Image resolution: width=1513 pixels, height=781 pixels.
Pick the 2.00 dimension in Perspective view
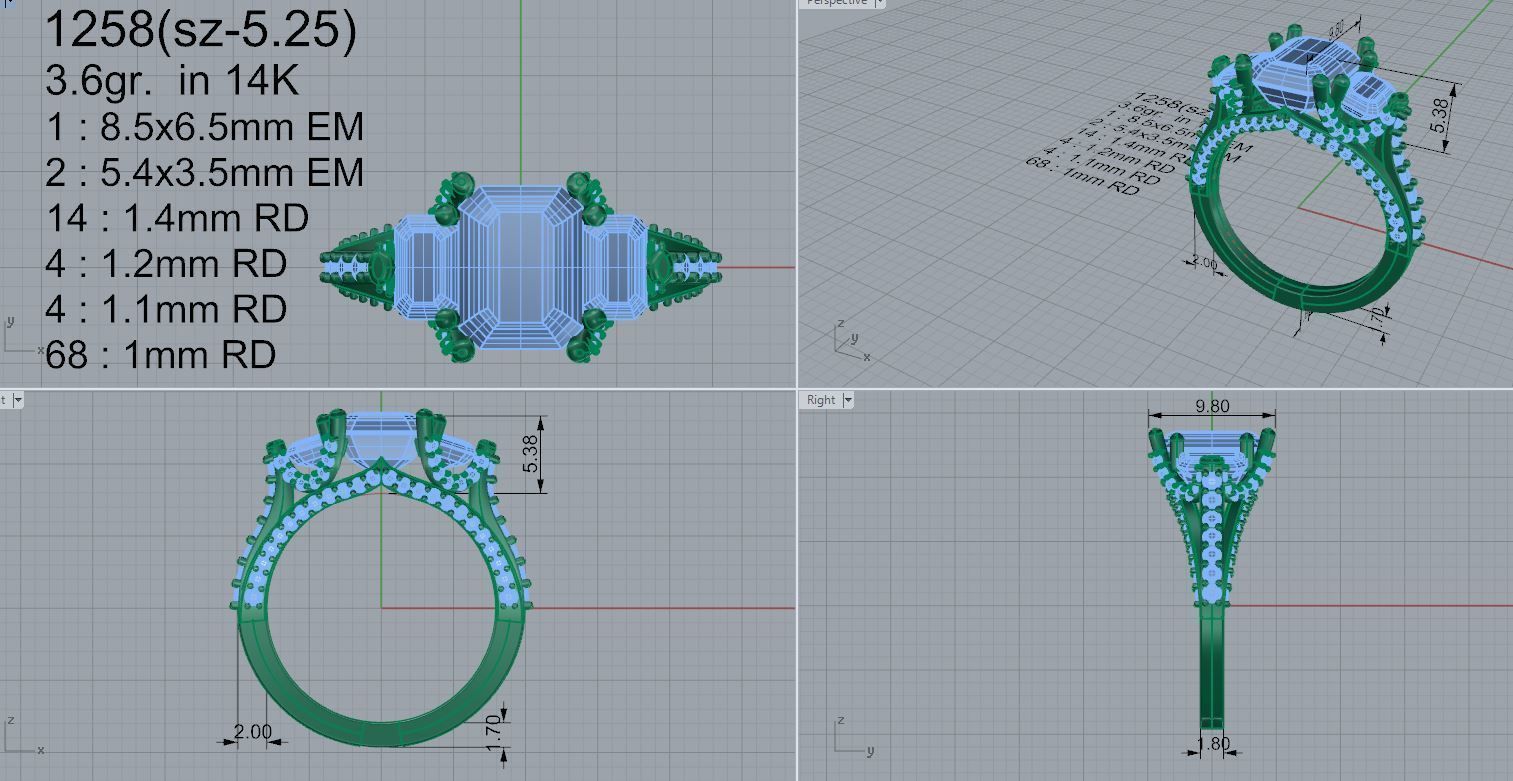click(x=1203, y=264)
